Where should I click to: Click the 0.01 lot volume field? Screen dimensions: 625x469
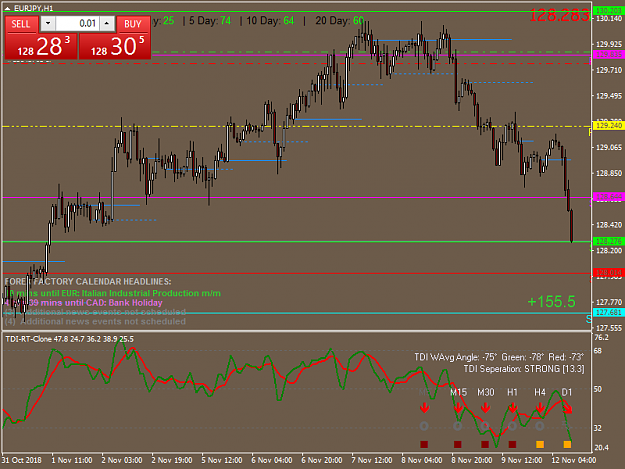click(77, 24)
